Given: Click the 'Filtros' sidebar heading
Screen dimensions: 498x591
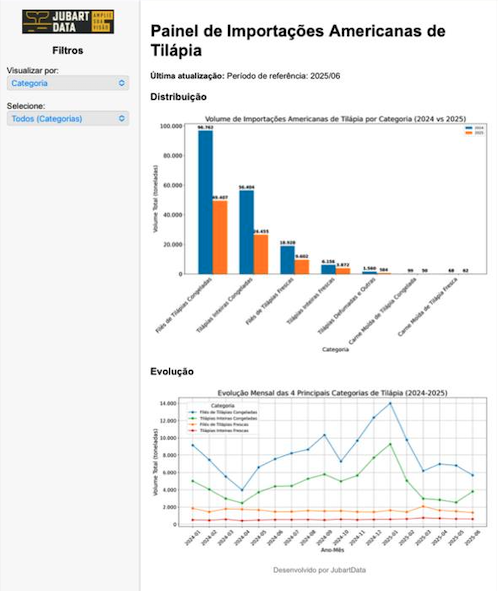Looking at the screenshot, I should tap(68, 51).
